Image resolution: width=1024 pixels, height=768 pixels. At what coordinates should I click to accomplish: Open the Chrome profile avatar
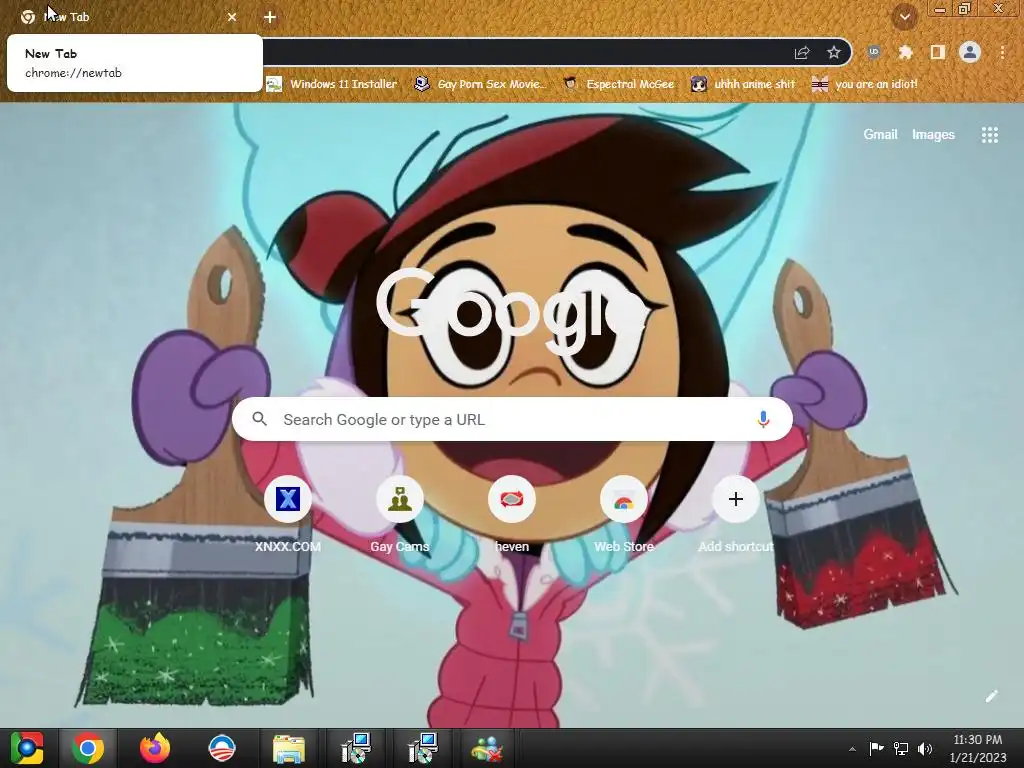970,52
